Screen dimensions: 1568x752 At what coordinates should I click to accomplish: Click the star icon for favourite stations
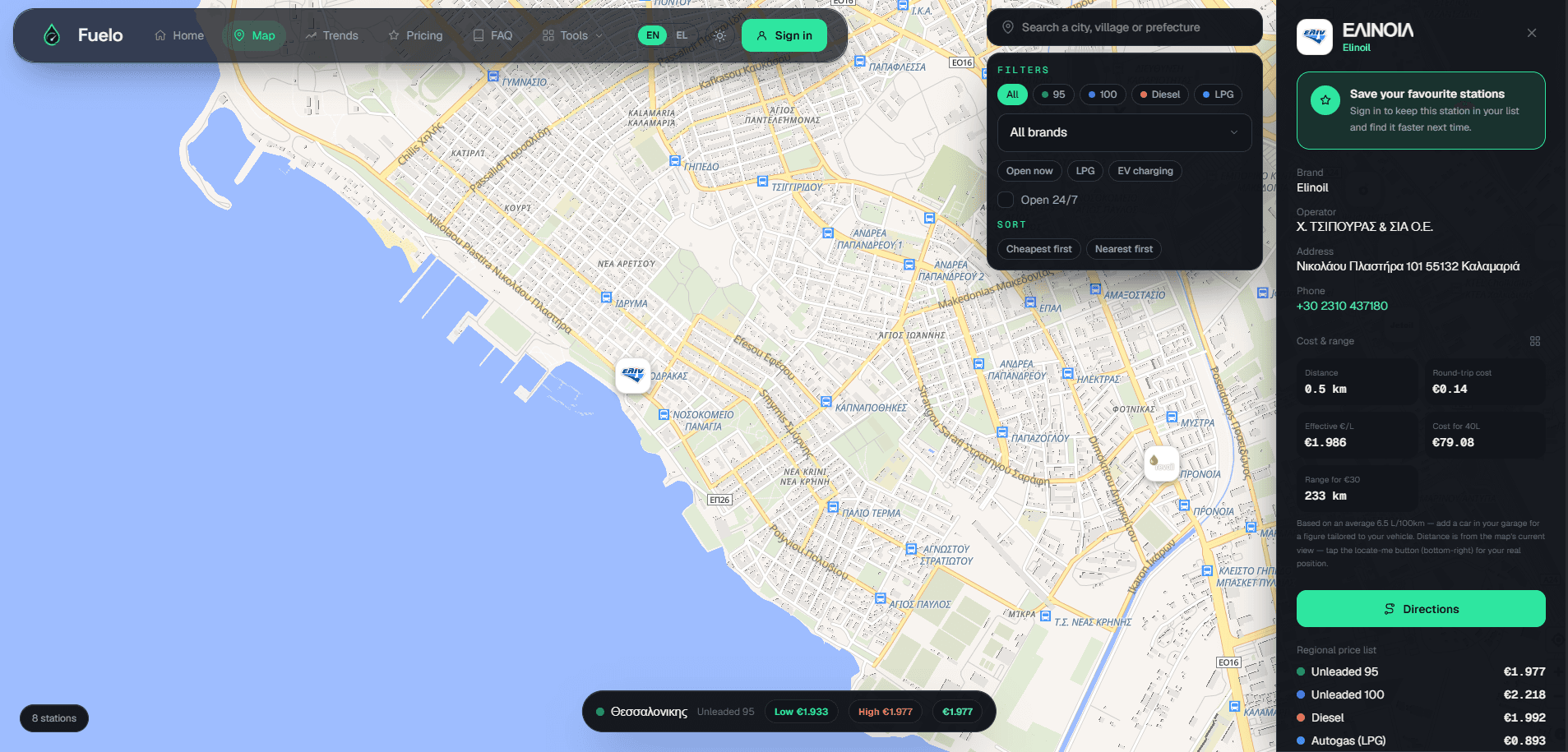pyautogui.click(x=1325, y=100)
